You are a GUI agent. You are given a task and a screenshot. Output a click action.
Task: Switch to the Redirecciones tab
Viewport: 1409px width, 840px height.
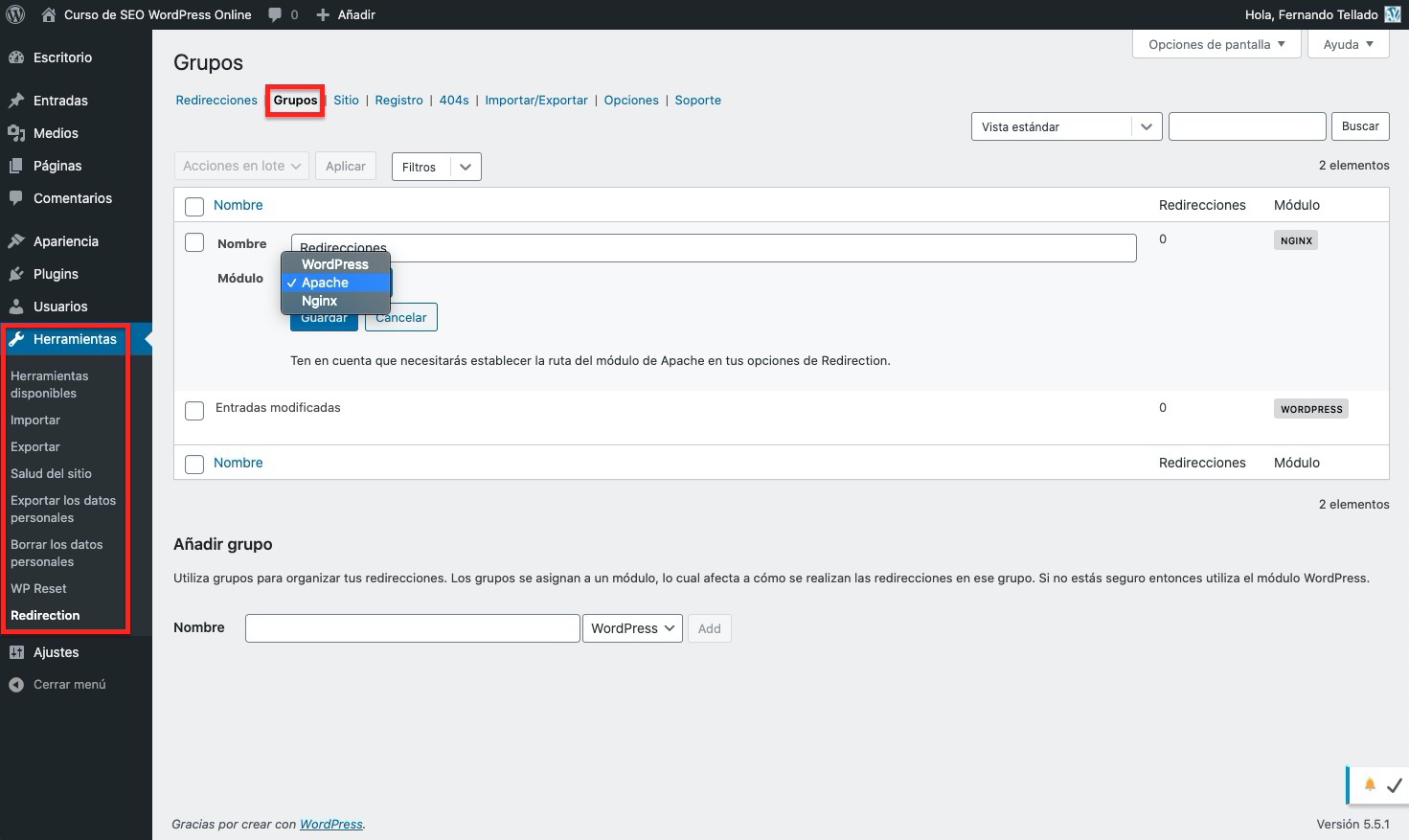(x=216, y=100)
